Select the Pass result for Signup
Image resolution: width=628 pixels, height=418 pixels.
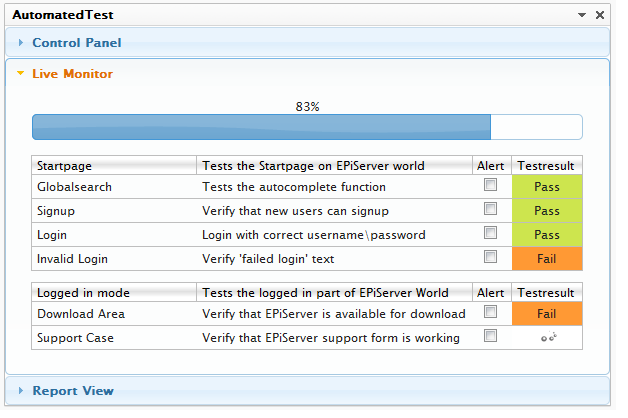(546, 211)
